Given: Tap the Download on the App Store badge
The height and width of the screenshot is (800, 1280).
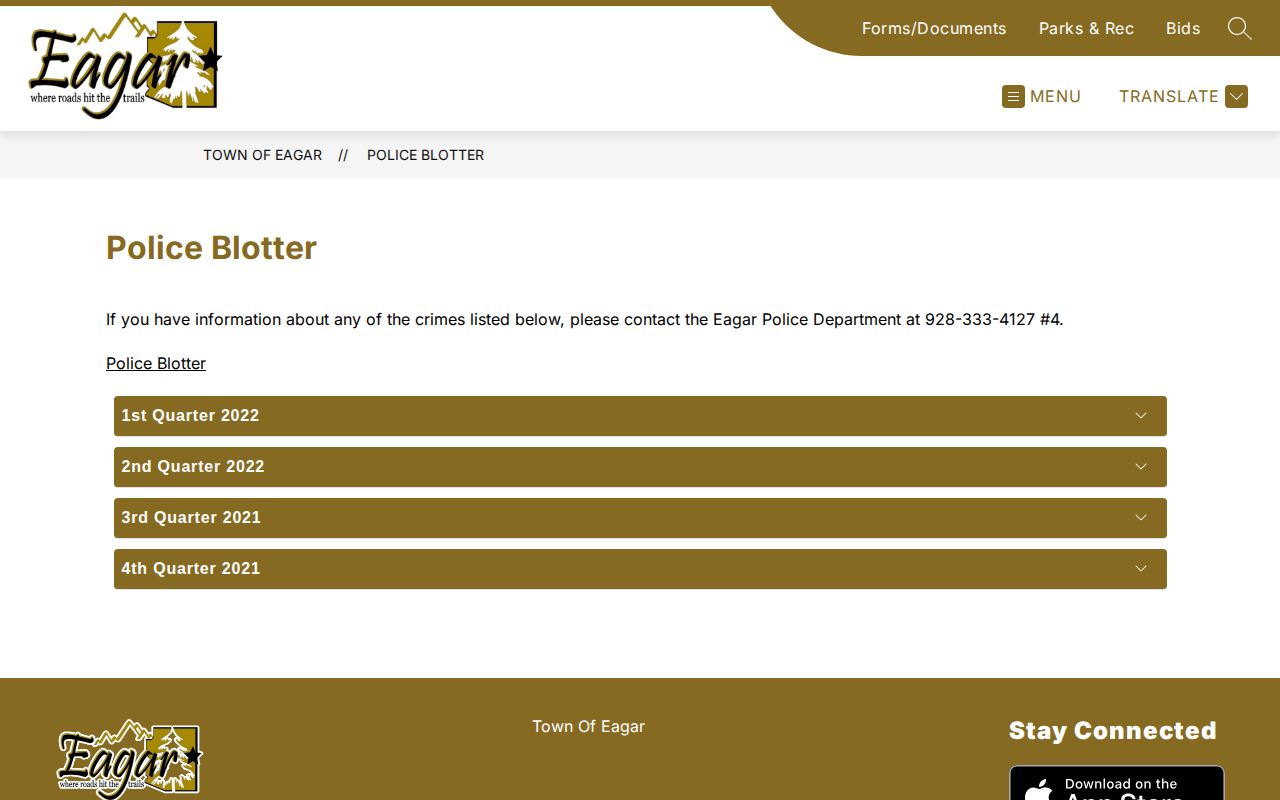Looking at the screenshot, I should point(1116,783).
